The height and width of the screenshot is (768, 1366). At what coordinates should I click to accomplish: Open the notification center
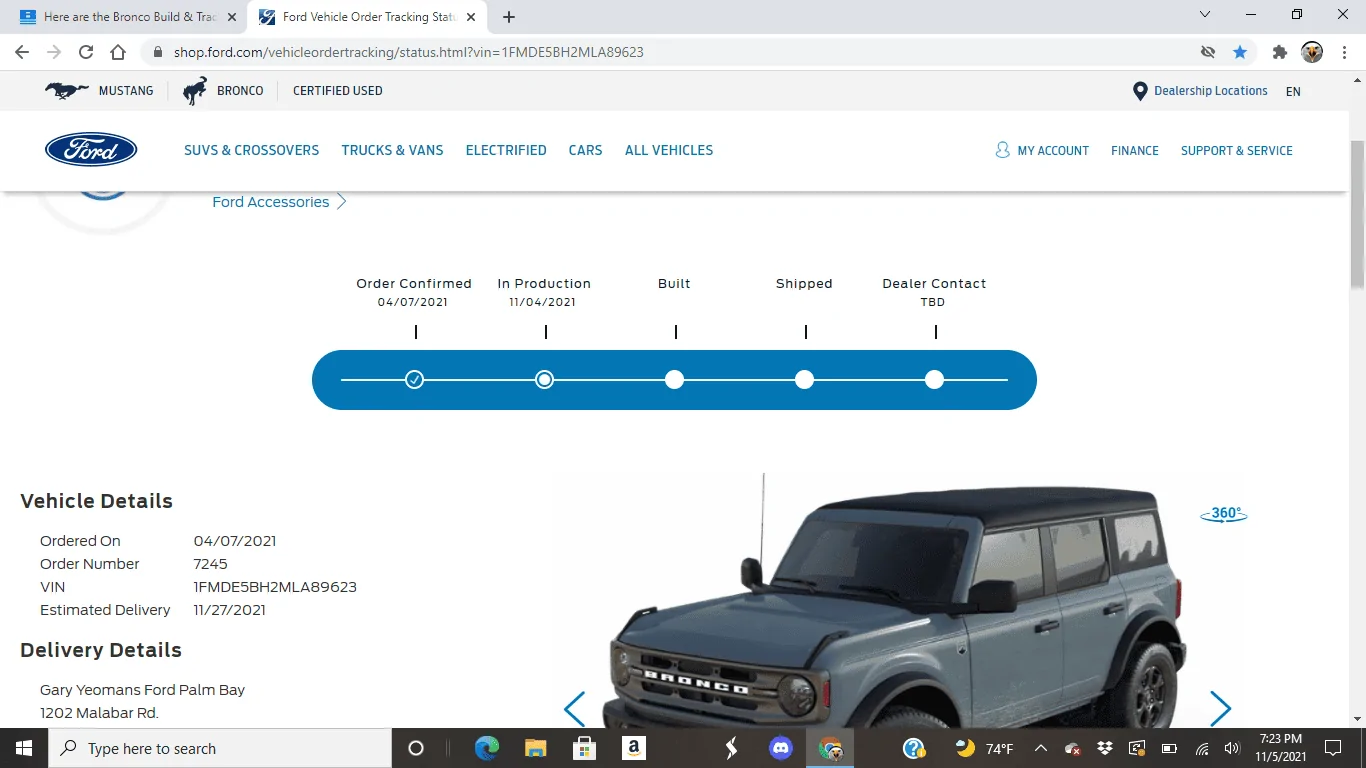pos(1333,748)
